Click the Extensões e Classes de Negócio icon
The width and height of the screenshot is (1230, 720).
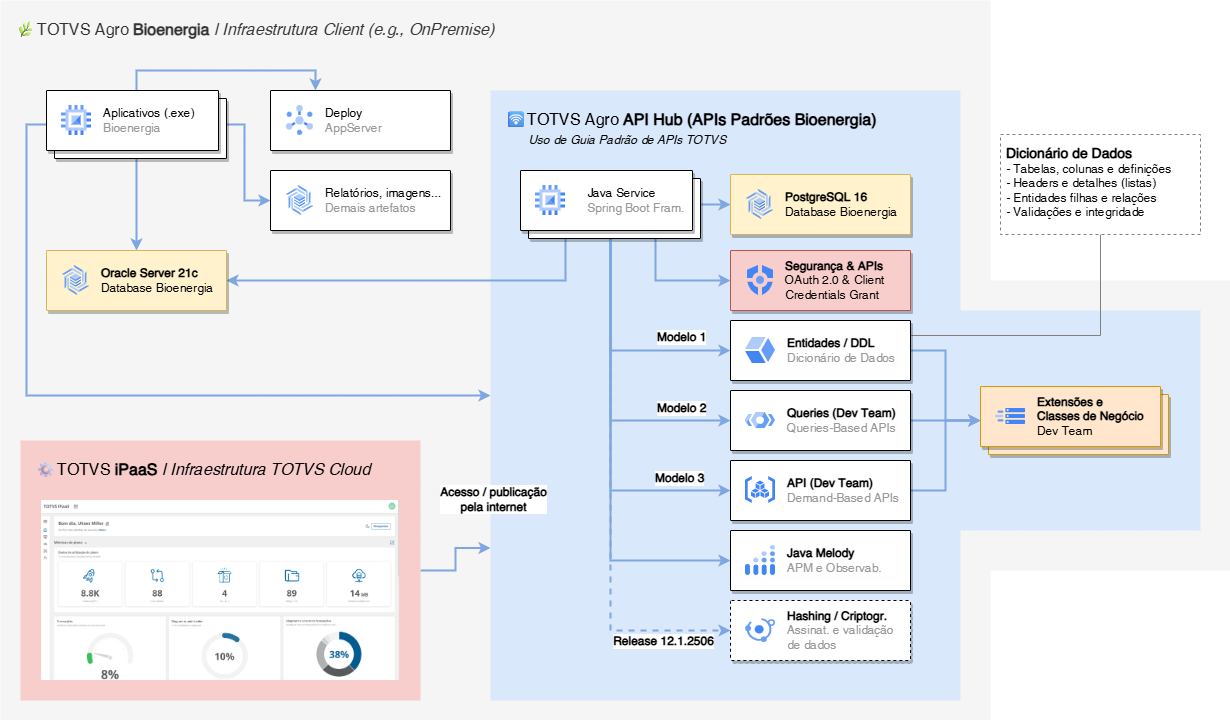pos(1009,416)
